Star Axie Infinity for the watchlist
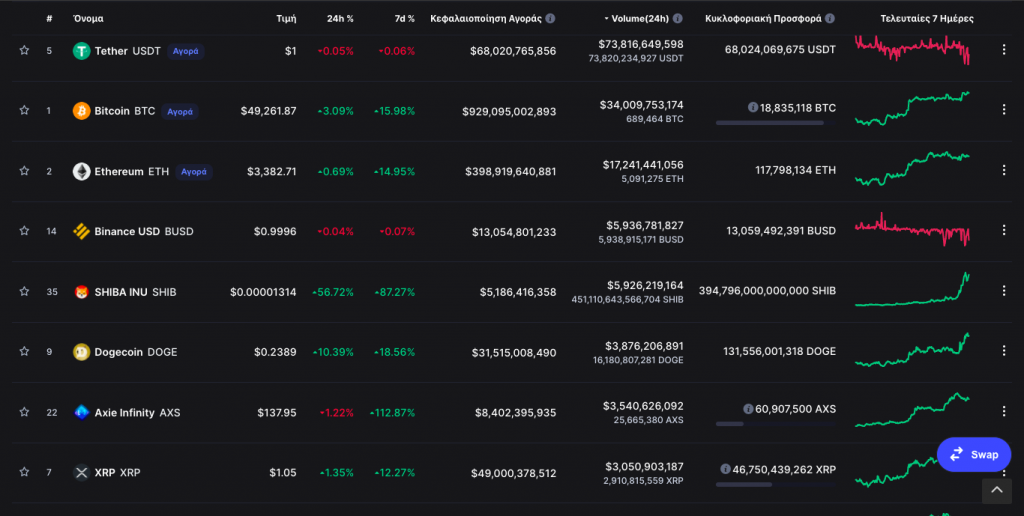The image size is (1024, 516). (x=24, y=412)
